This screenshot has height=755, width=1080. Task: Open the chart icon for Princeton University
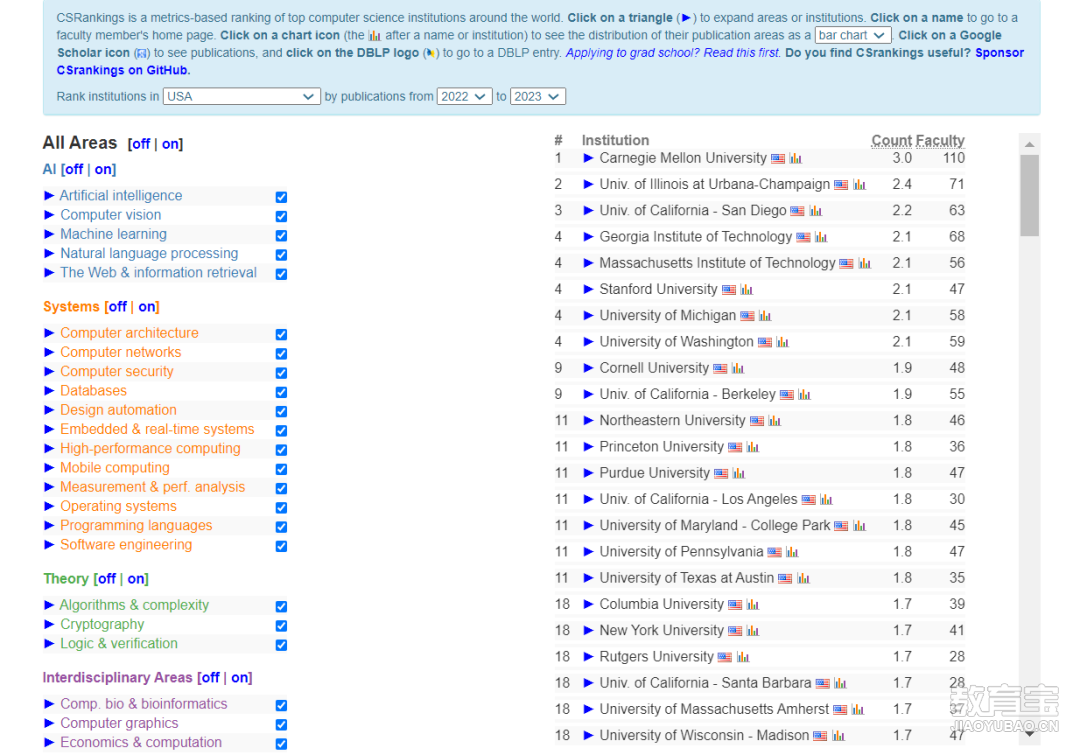pyautogui.click(x=753, y=447)
